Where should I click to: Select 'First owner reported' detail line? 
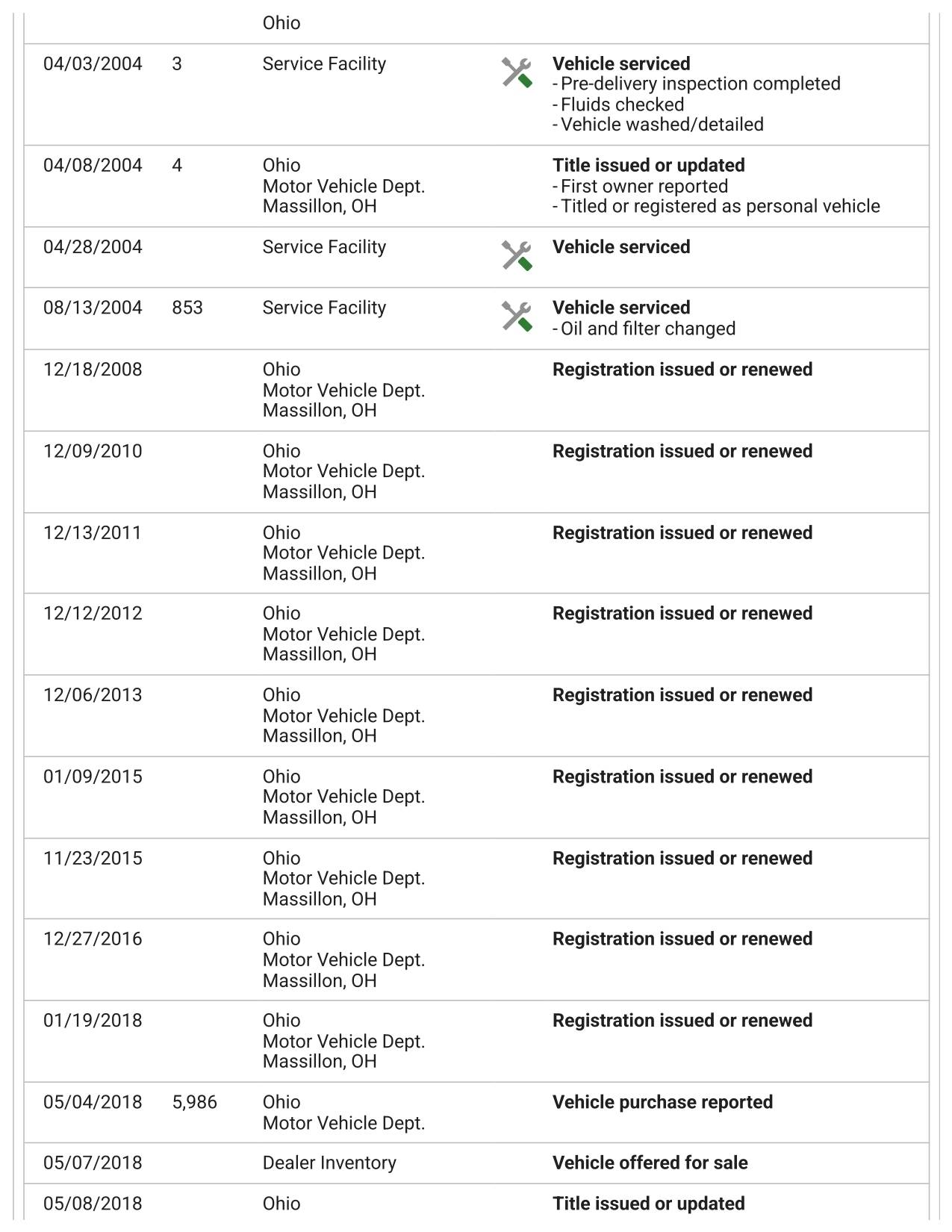pyautogui.click(x=640, y=187)
